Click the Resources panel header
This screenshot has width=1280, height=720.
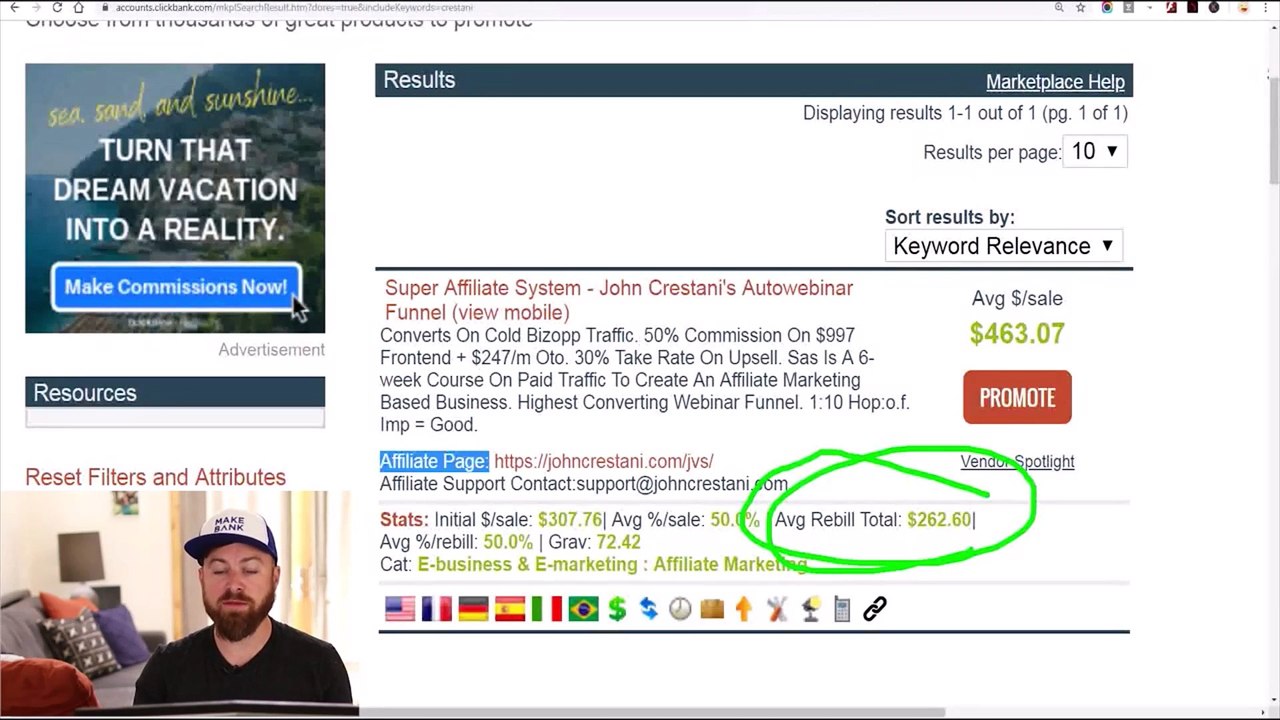coord(175,393)
